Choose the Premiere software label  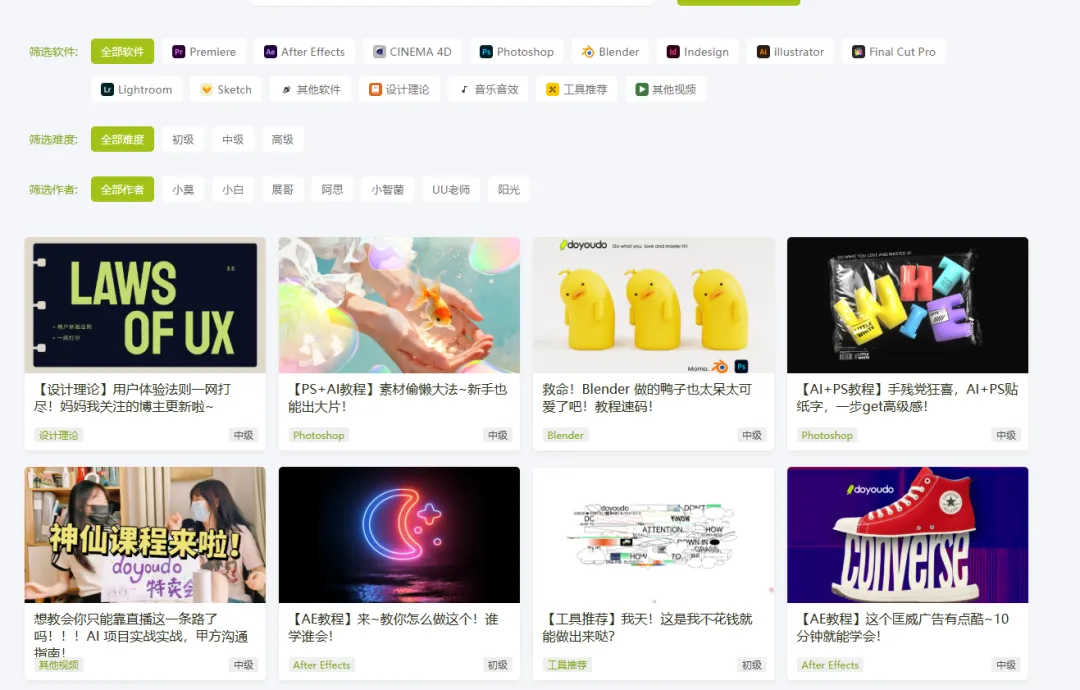(213, 52)
